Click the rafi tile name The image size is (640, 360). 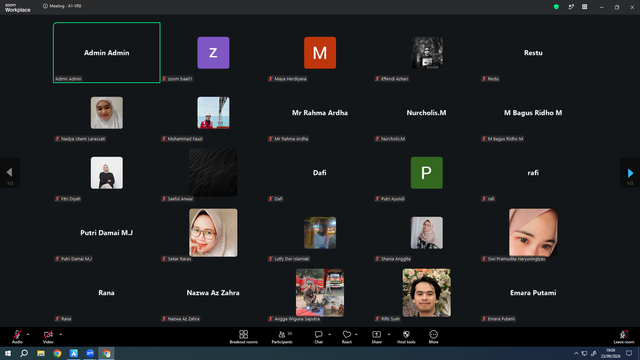(x=533, y=173)
